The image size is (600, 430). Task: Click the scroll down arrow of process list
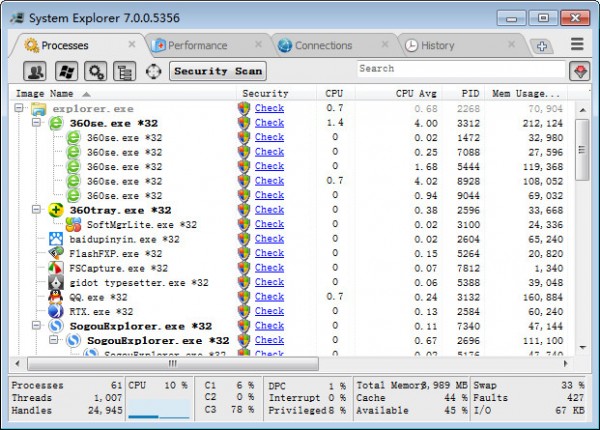click(x=582, y=347)
